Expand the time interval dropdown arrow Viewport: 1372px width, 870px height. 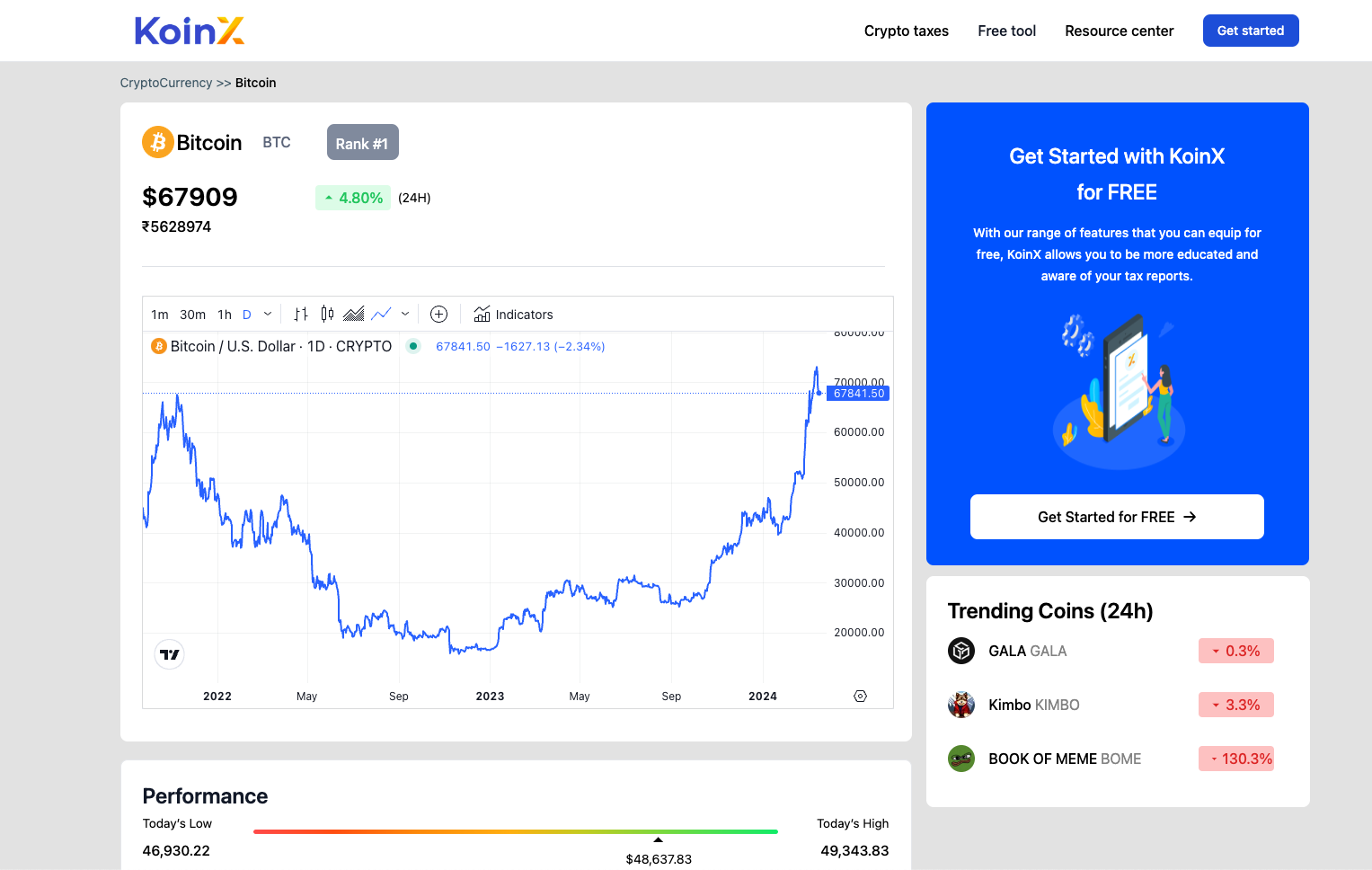click(x=268, y=315)
